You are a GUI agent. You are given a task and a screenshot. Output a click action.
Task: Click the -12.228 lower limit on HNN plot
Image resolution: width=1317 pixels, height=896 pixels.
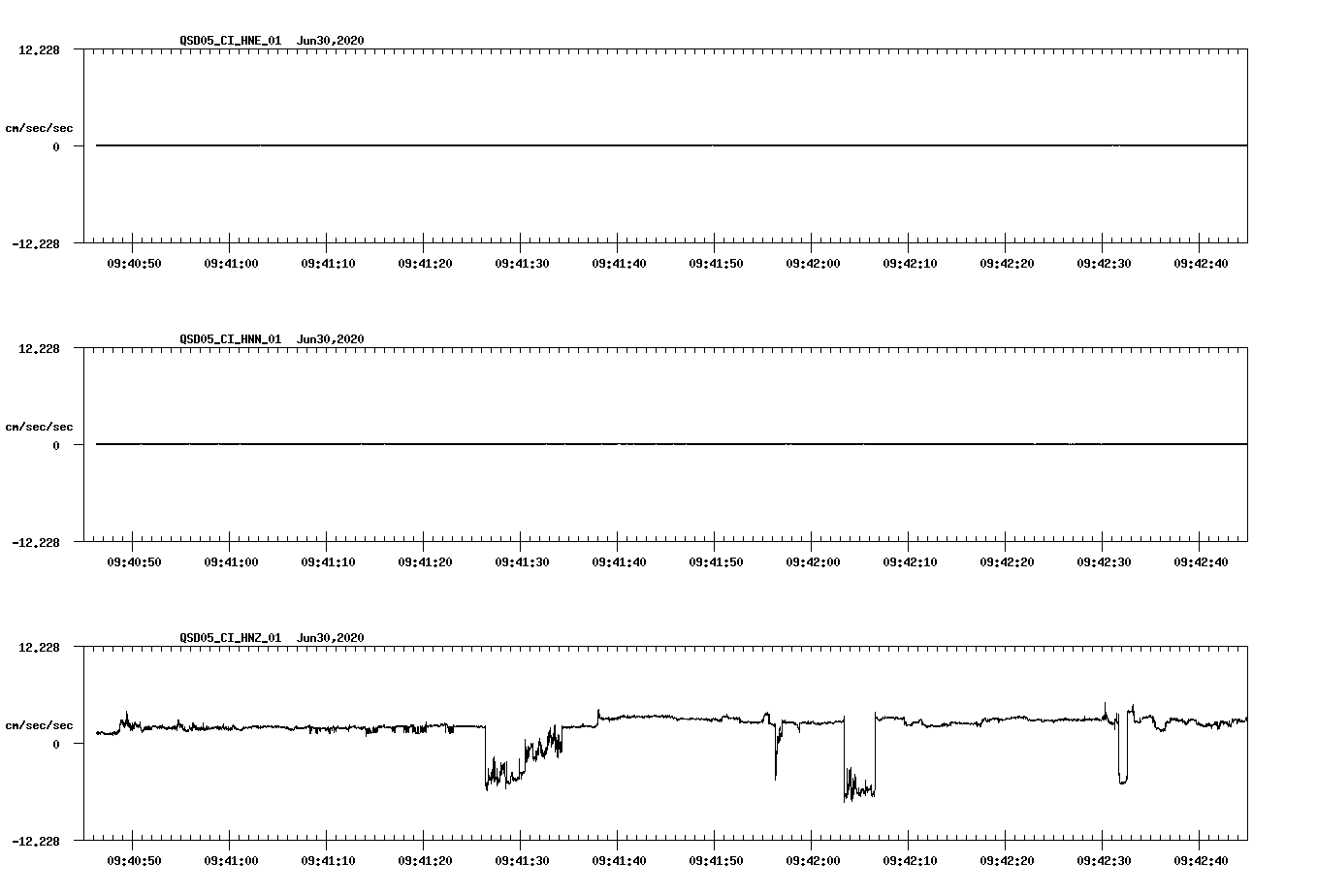36,543
